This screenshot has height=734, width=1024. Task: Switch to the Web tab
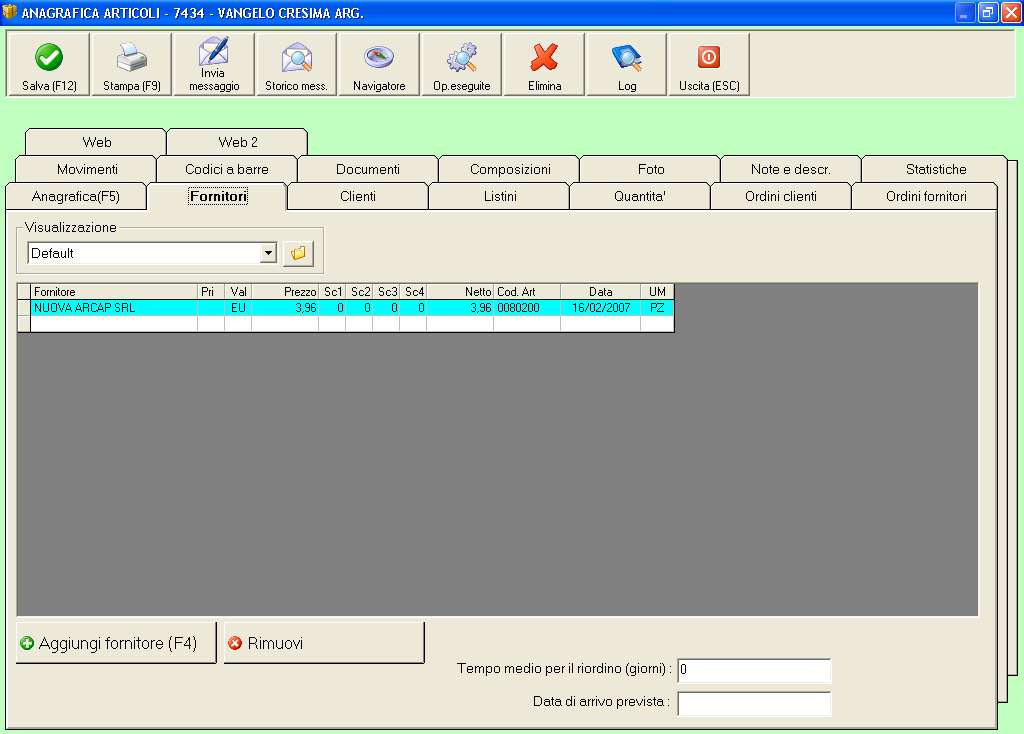click(x=96, y=142)
